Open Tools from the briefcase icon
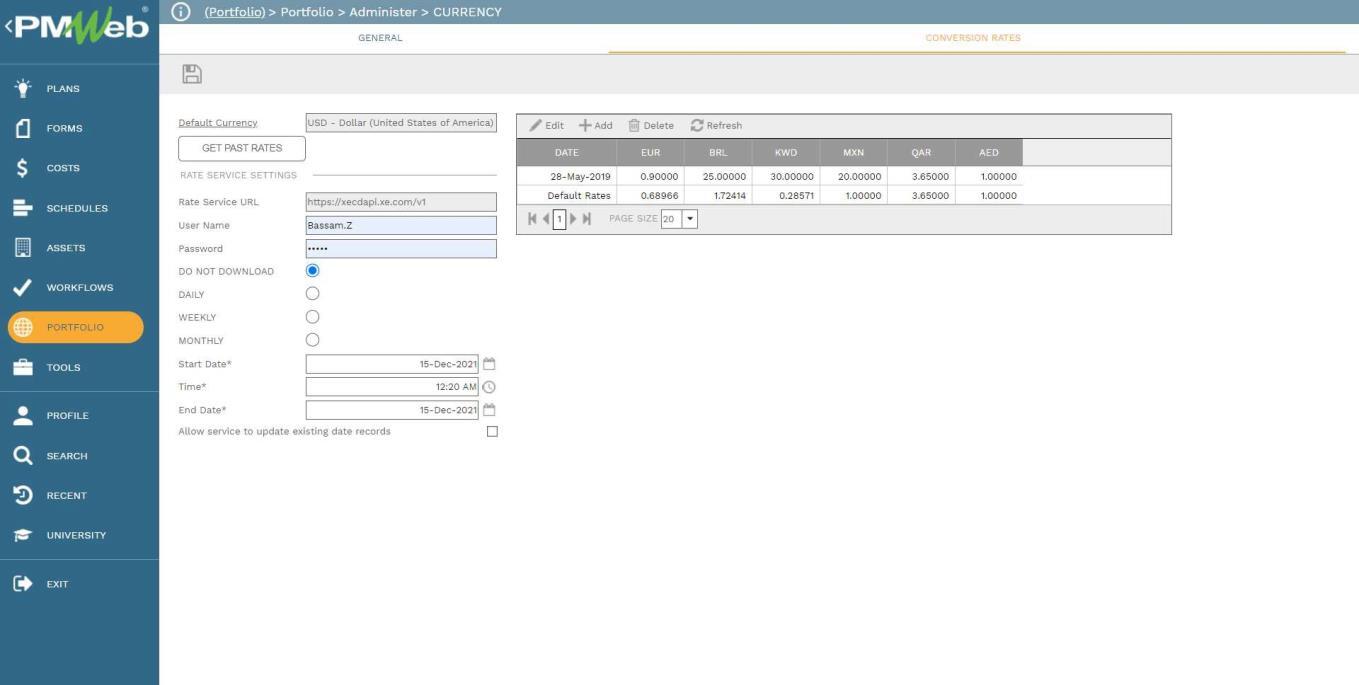This screenshot has width=1359, height=685. pyautogui.click(x=22, y=367)
